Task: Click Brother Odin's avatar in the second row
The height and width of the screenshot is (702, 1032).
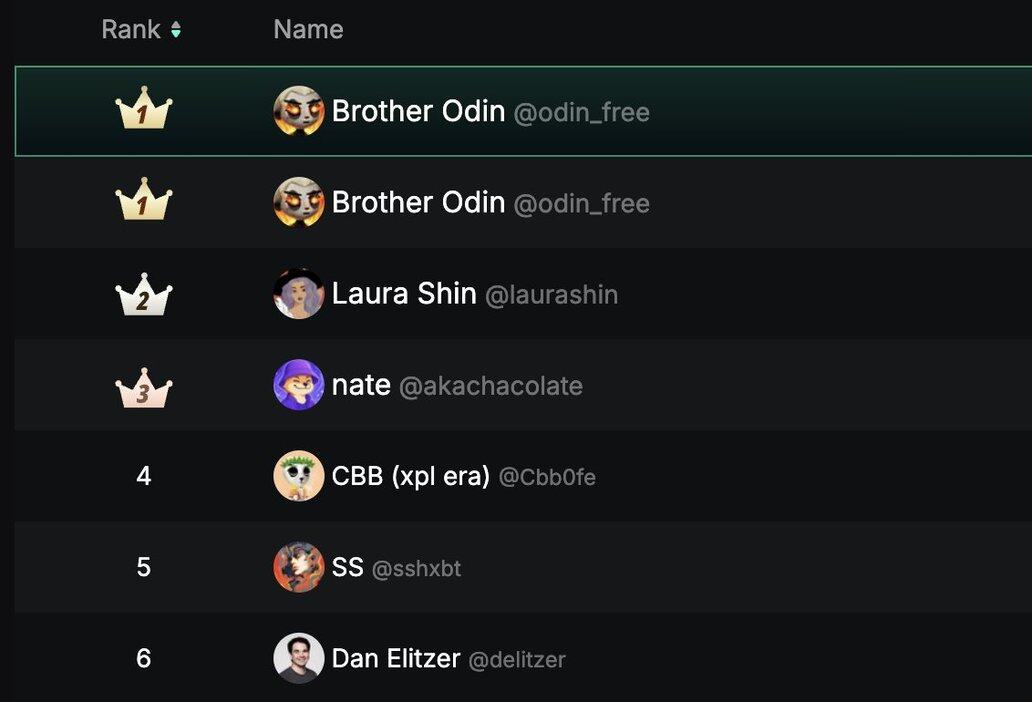Action: (x=298, y=202)
